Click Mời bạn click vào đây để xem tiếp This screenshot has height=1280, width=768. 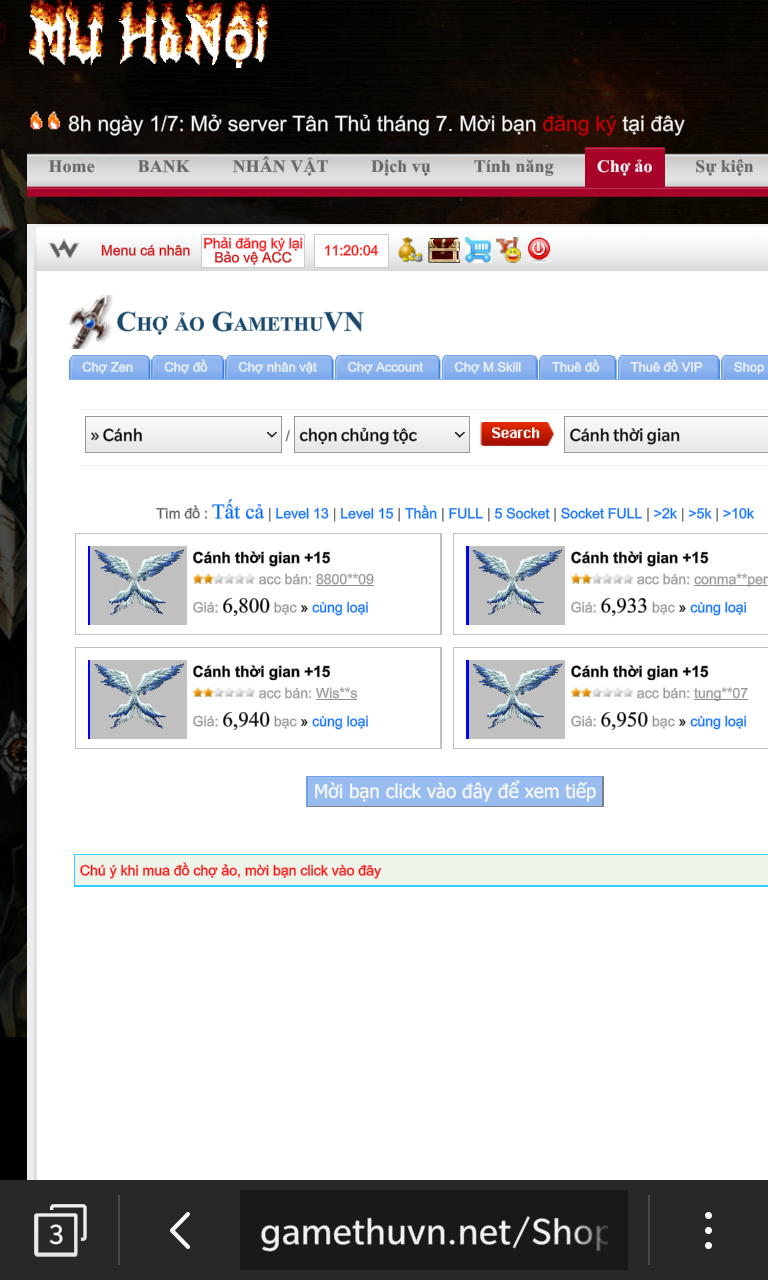(x=455, y=792)
